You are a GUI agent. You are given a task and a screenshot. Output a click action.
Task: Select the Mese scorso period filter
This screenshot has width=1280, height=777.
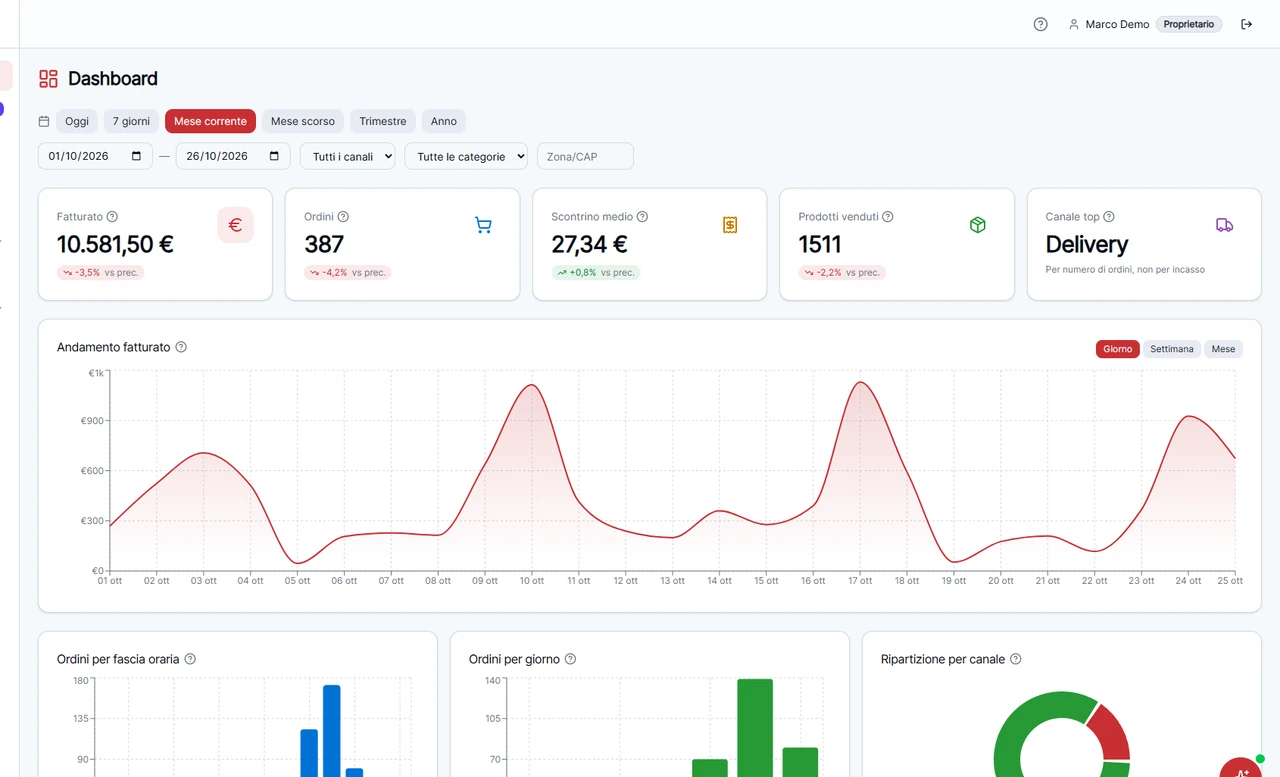click(x=303, y=121)
